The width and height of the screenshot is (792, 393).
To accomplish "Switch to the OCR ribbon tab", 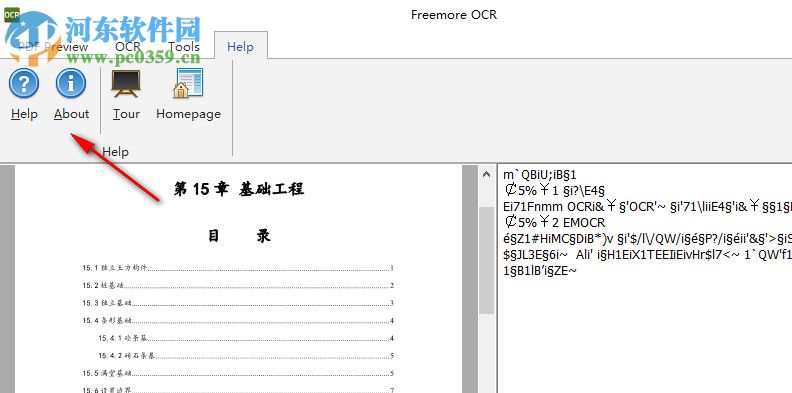I will (128, 47).
